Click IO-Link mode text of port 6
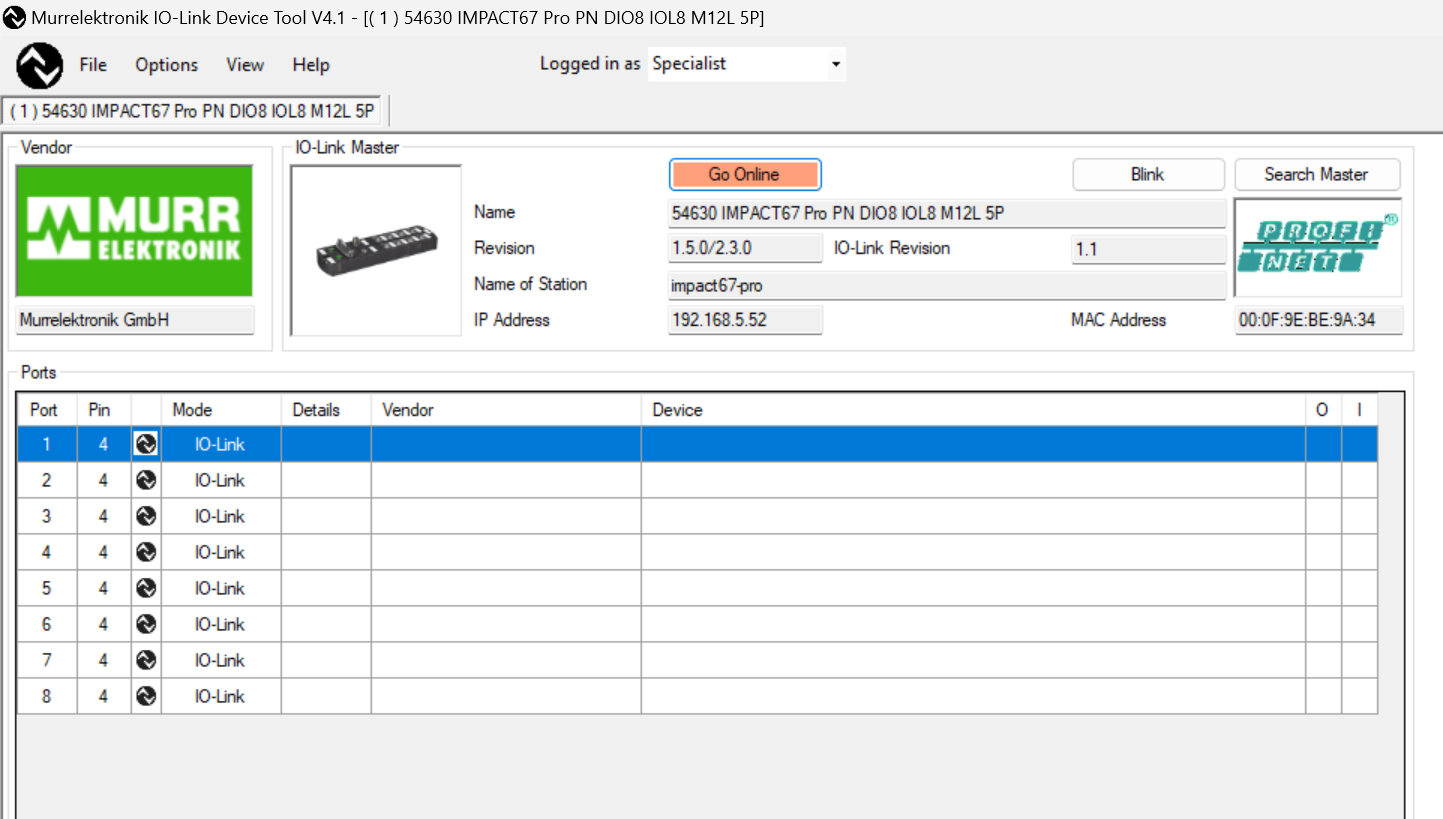This screenshot has height=819, width=1443. click(220, 624)
